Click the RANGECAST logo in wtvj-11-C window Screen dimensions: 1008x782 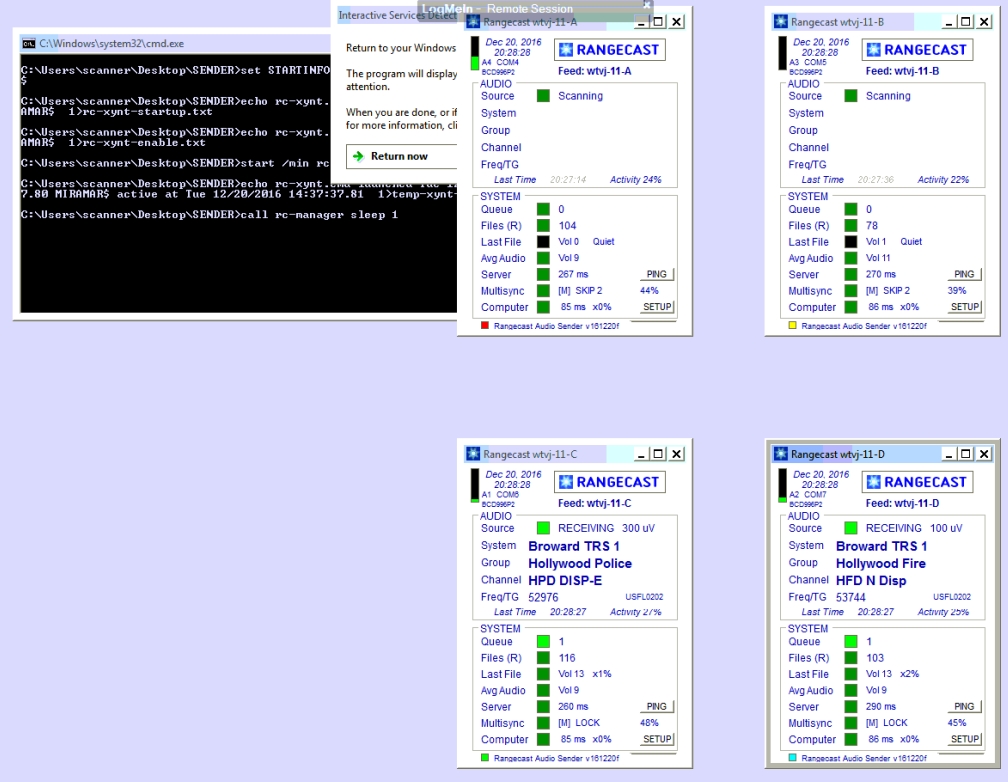(x=609, y=482)
